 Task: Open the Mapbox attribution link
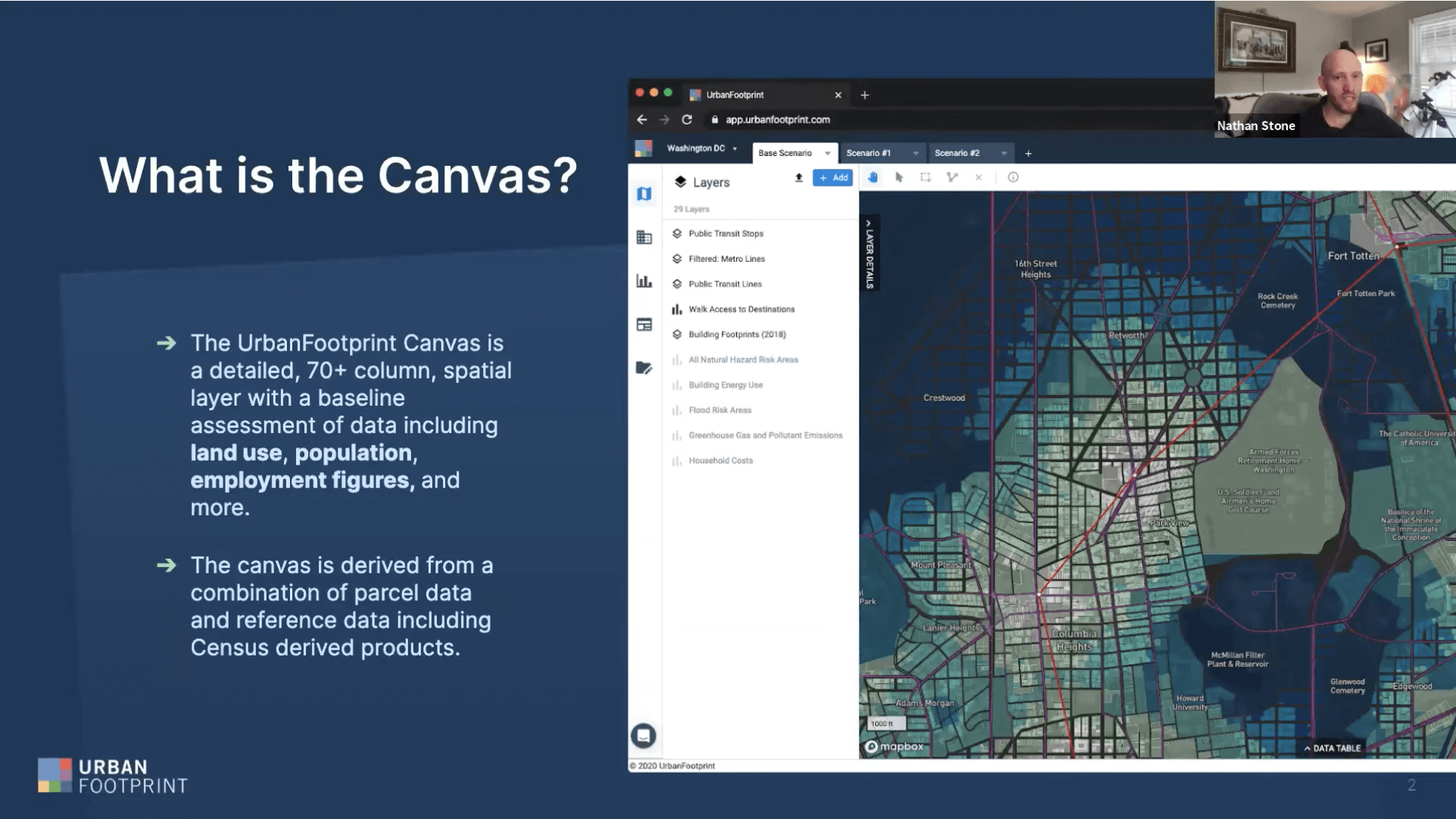click(x=896, y=746)
